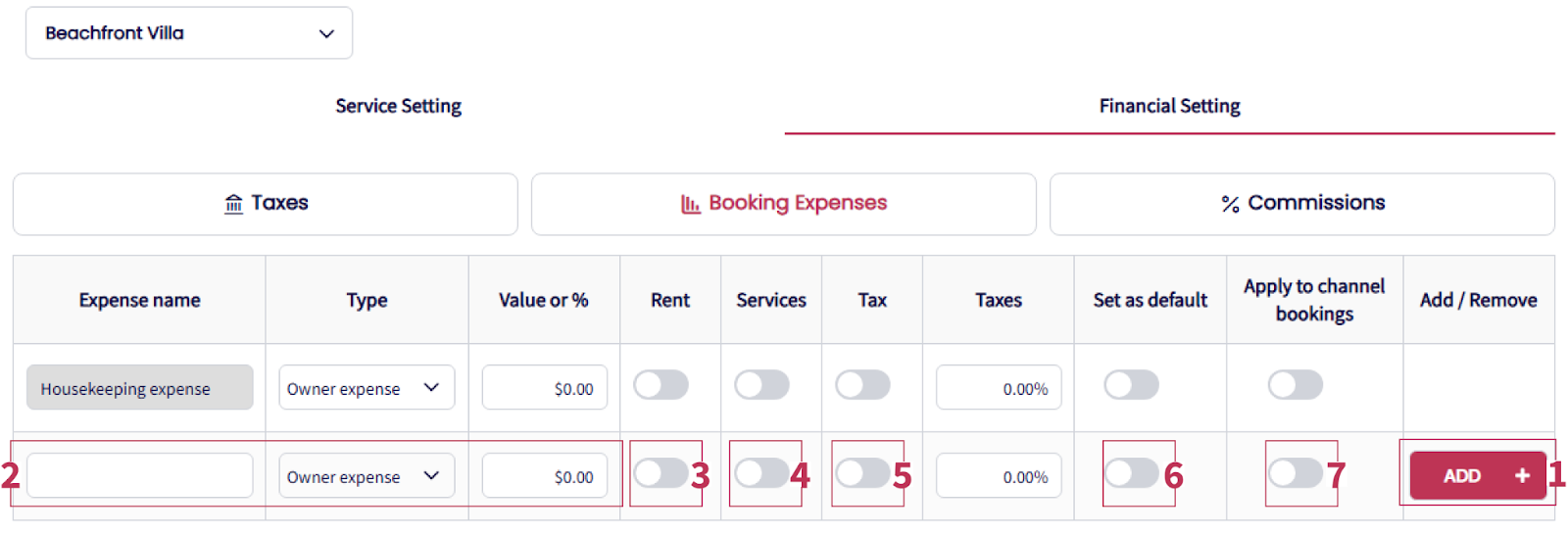1568x535 pixels.
Task: Enable Set as default in new expense row
Action: coord(1132,474)
